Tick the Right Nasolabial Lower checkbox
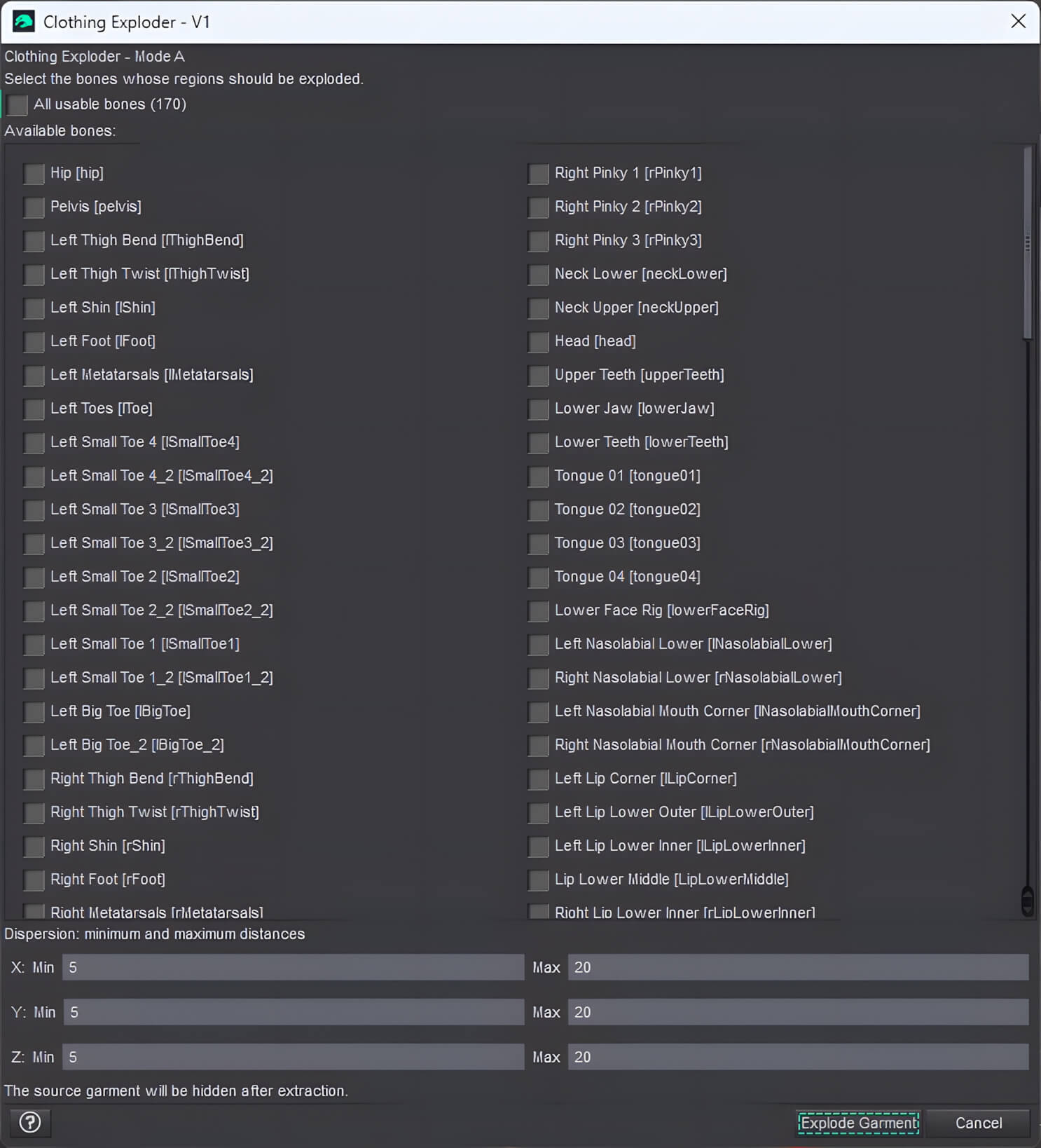Viewport: 1041px width, 1148px height. tap(538, 678)
